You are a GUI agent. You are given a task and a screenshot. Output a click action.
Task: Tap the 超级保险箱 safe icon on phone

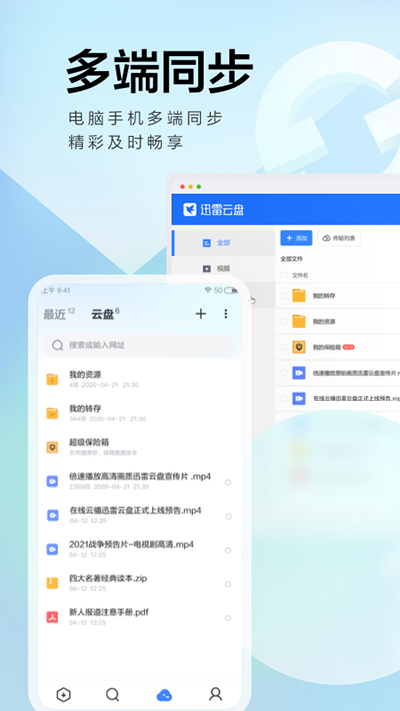click(x=52, y=447)
